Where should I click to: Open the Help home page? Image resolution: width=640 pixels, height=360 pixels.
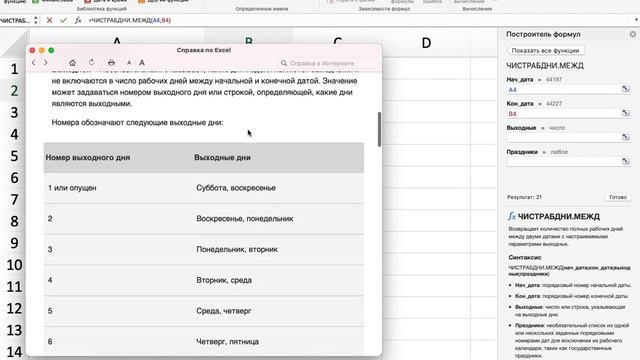tap(72, 62)
